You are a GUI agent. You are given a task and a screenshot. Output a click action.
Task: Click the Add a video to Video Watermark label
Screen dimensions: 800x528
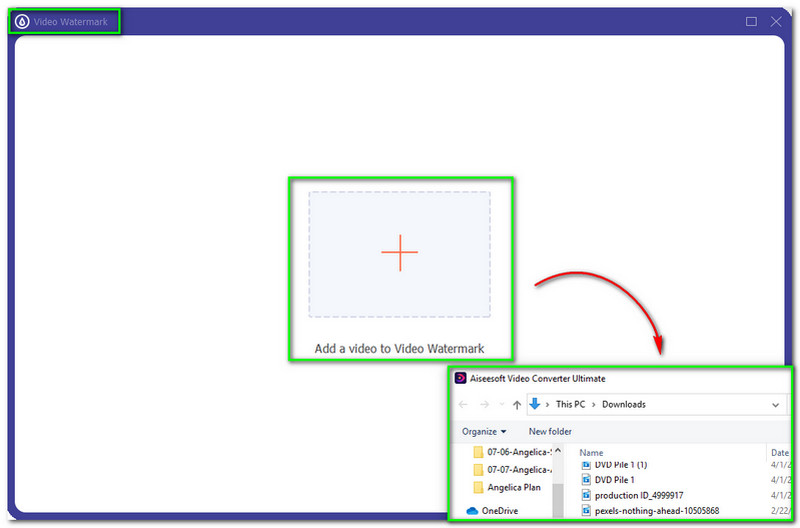coord(399,349)
